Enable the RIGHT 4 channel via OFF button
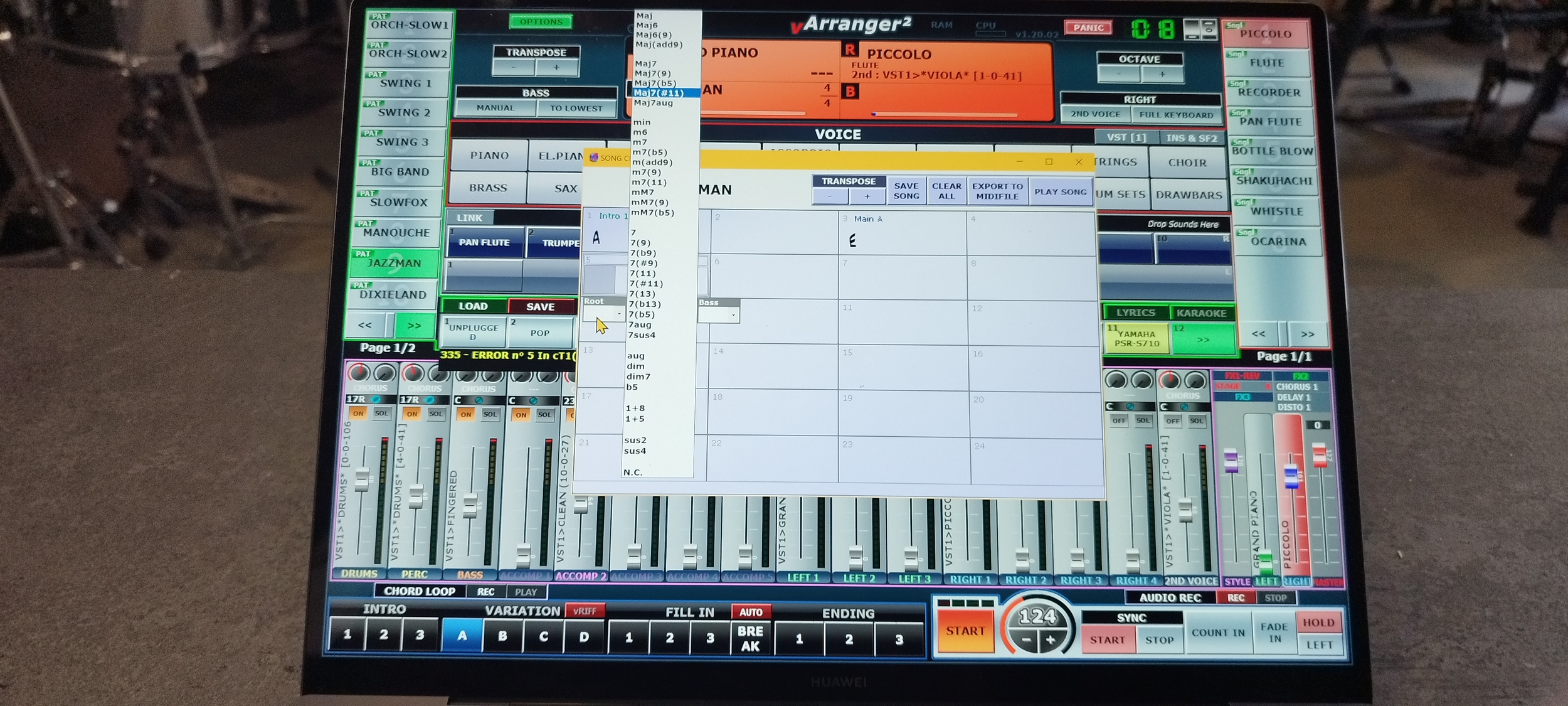The image size is (1568, 706). point(1119,420)
